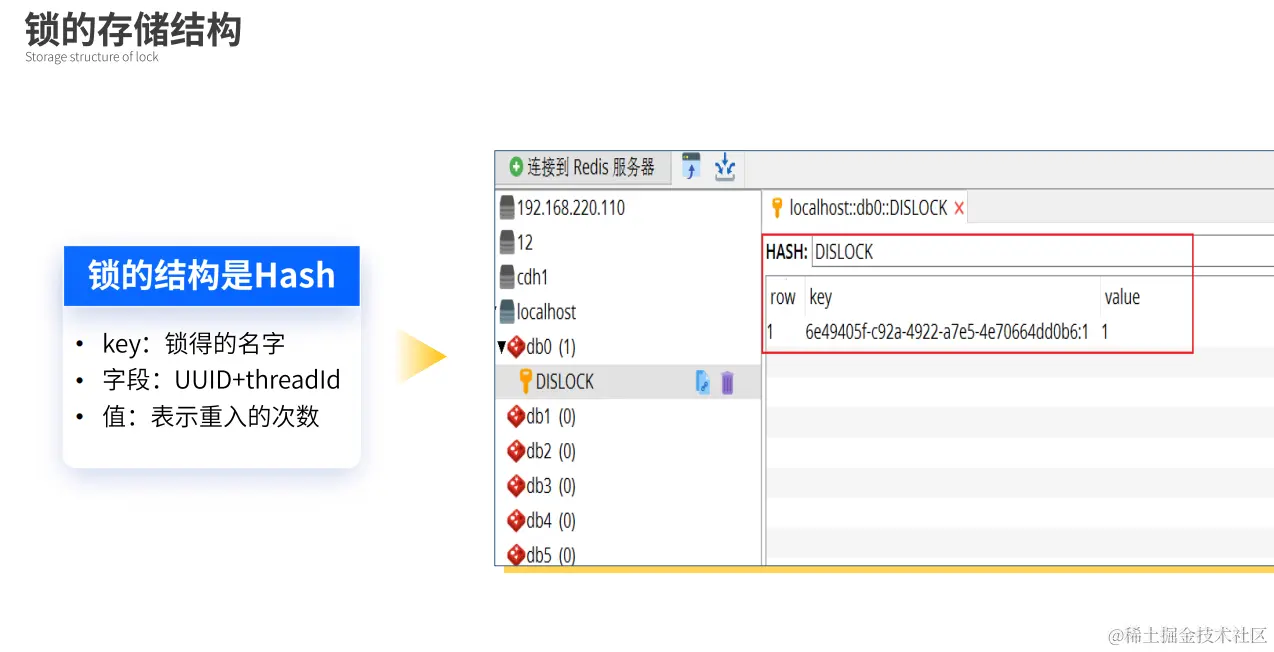This screenshot has width=1274, height=652.
Task: Select the localhost server entry
Action: [x=546, y=312]
